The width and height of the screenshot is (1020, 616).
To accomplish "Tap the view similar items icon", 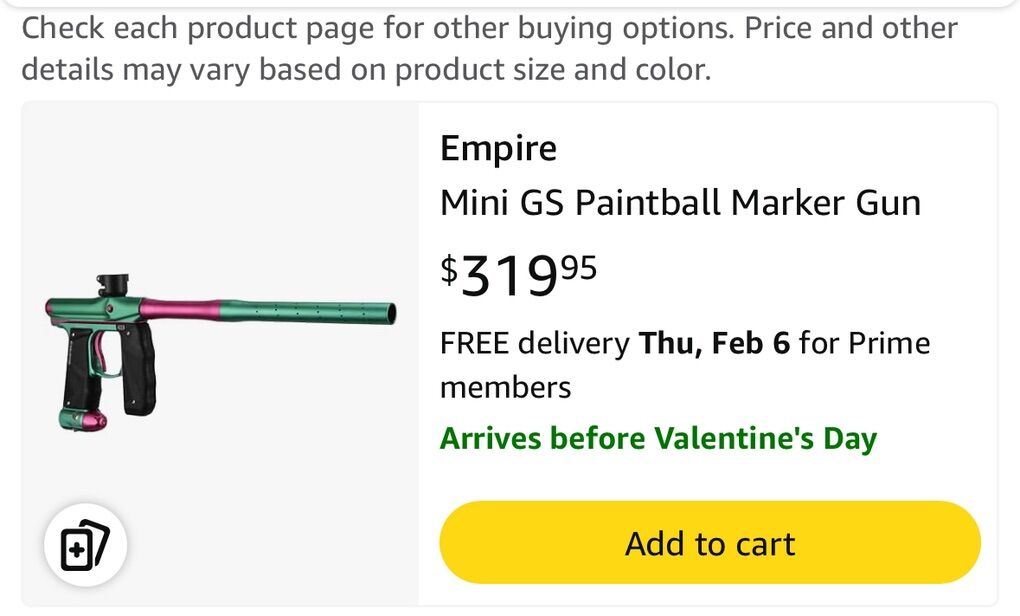I will coord(84,546).
